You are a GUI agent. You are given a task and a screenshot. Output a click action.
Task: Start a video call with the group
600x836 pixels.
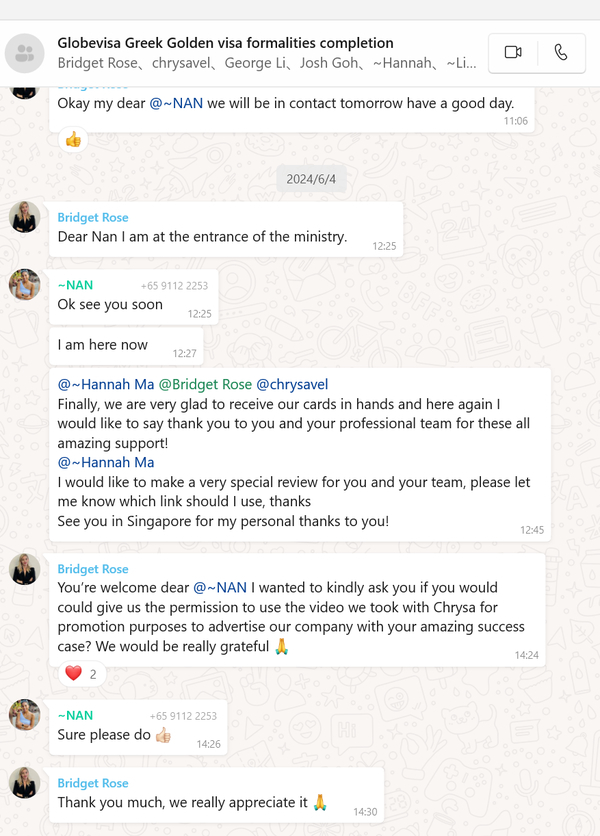[513, 52]
